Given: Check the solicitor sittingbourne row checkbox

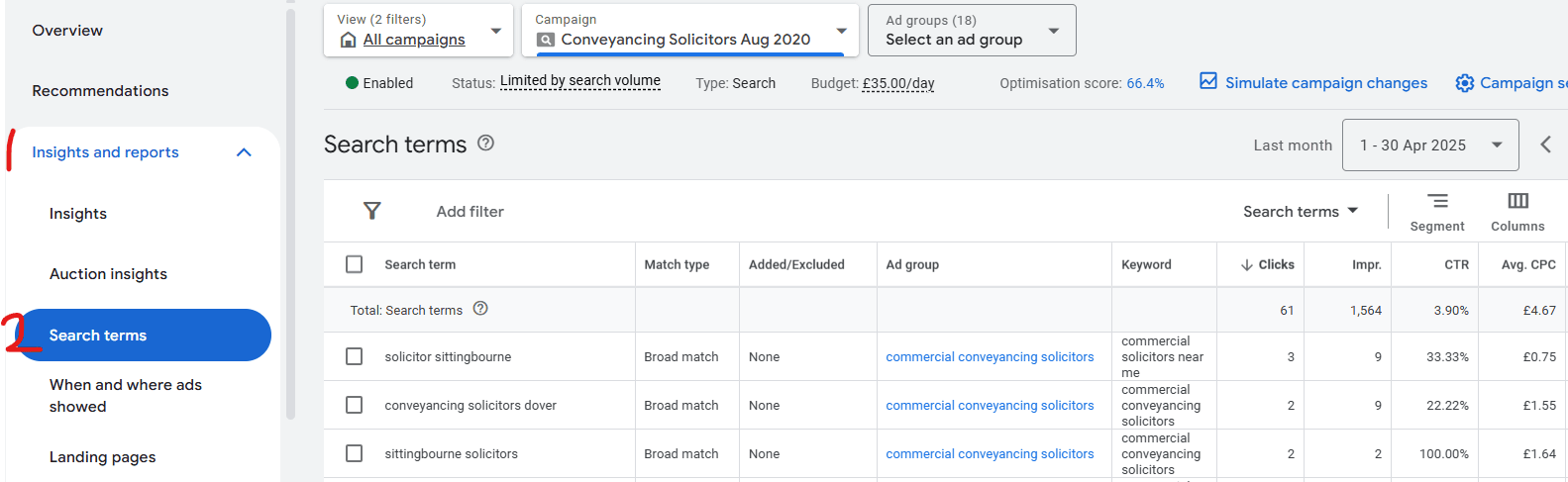Looking at the screenshot, I should (354, 356).
